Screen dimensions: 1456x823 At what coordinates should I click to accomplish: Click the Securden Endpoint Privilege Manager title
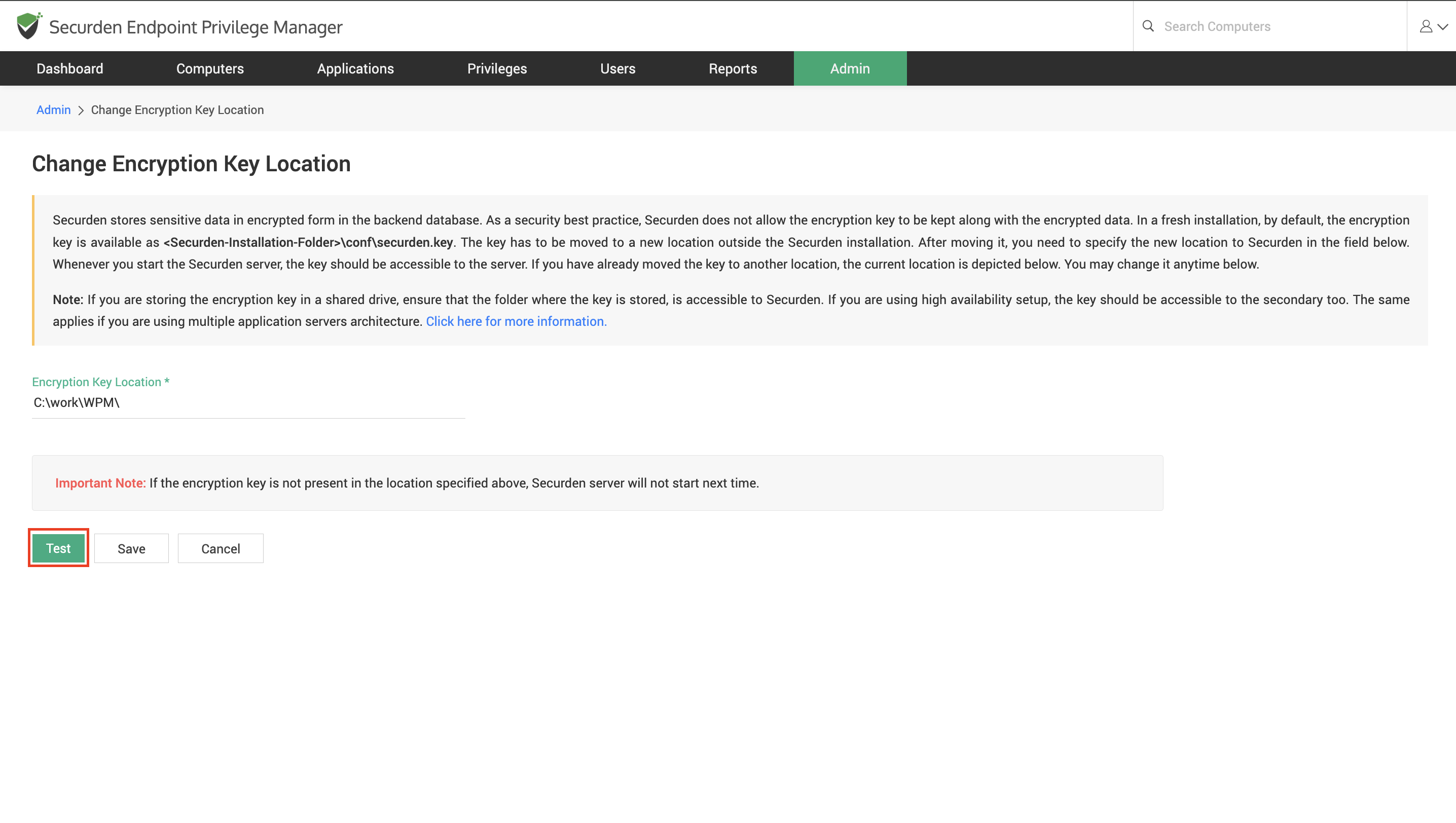click(196, 27)
